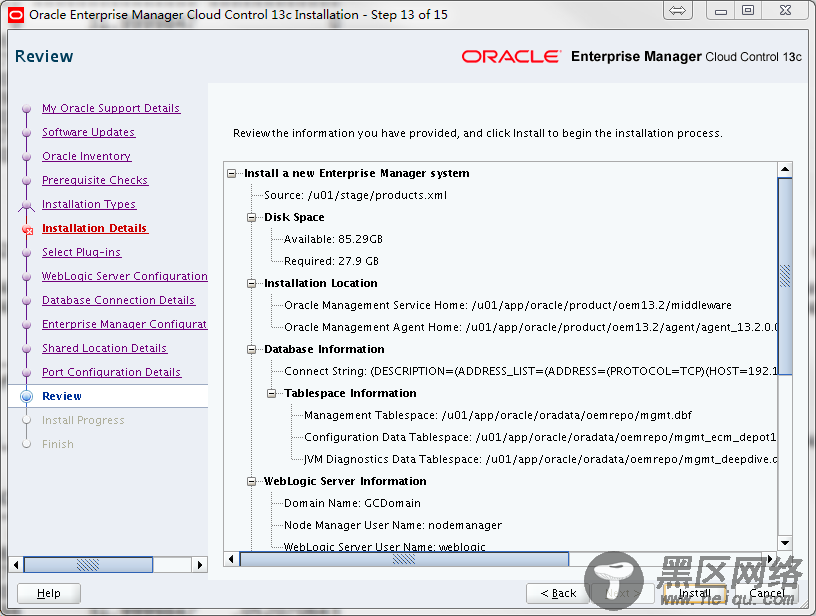Collapse the 'Install a new Enterprise Manager system' node
The image size is (816, 616).
point(232,173)
